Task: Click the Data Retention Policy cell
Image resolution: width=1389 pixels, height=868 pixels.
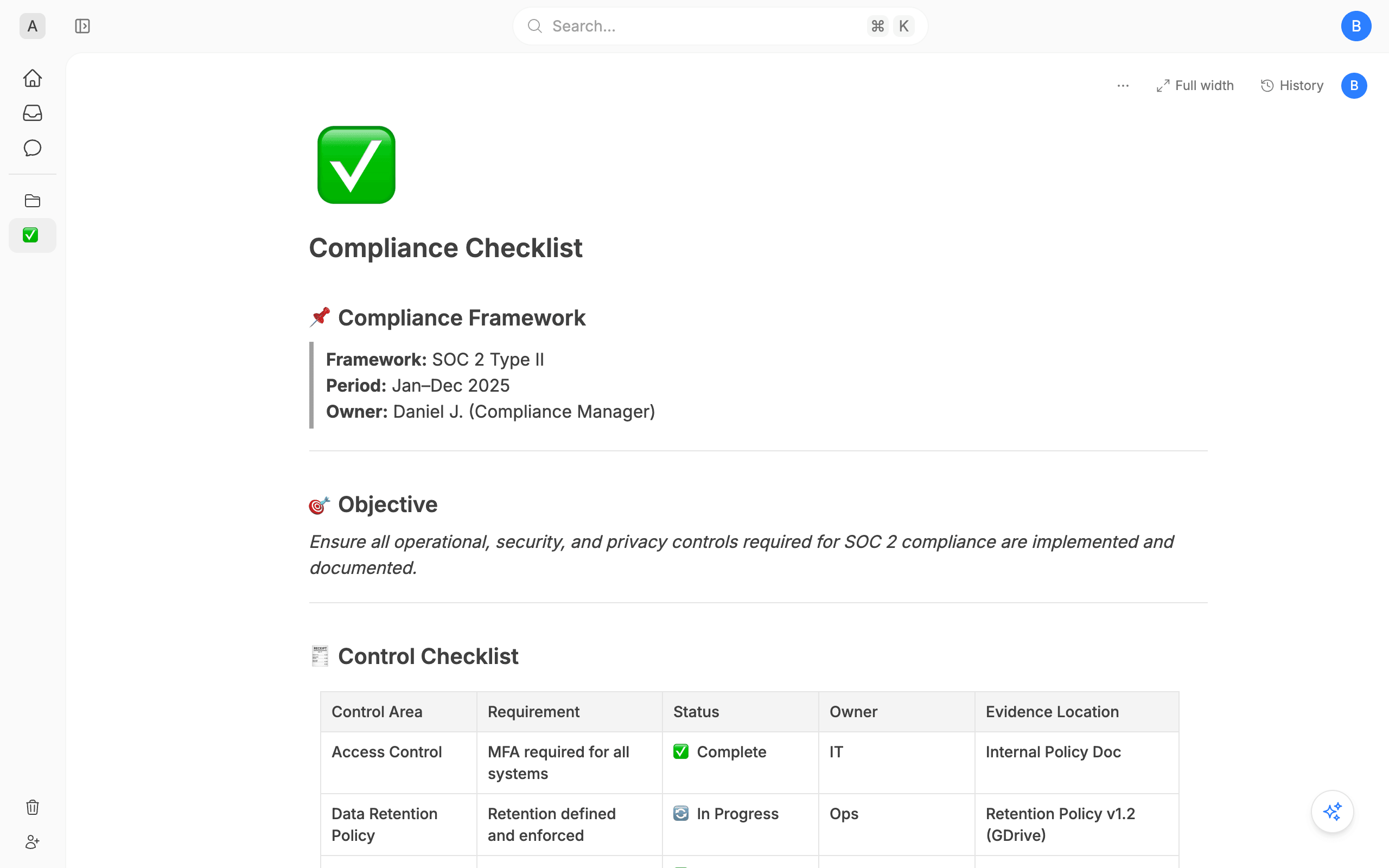Action: pos(399,825)
